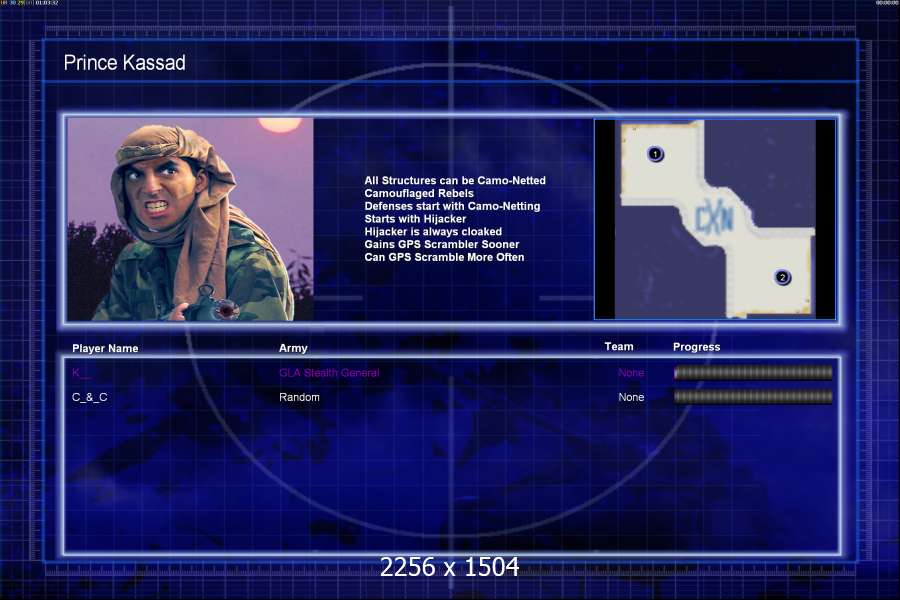Click start position 2 marker on map

tap(782, 277)
